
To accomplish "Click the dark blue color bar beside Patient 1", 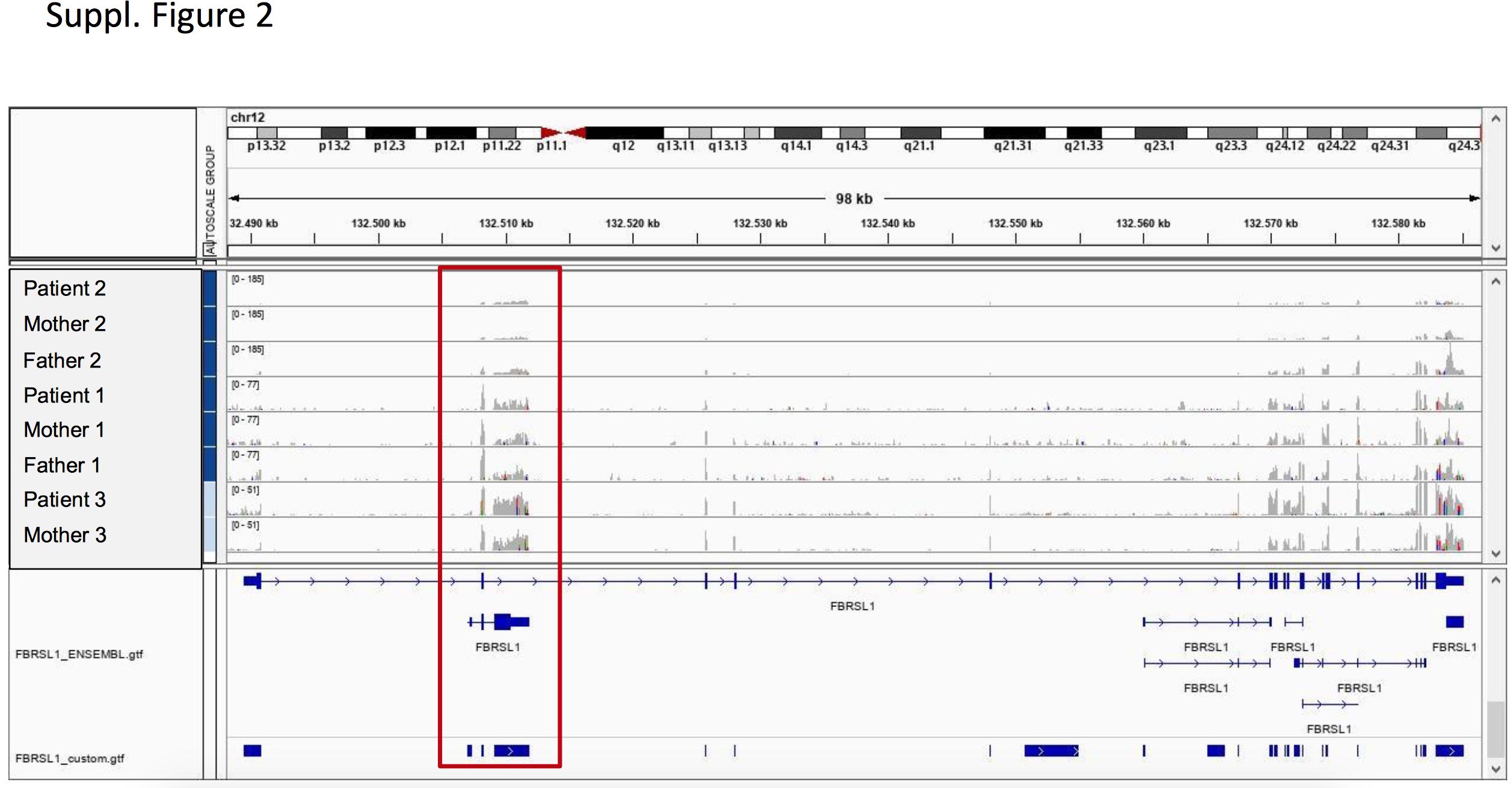I will click(210, 395).
